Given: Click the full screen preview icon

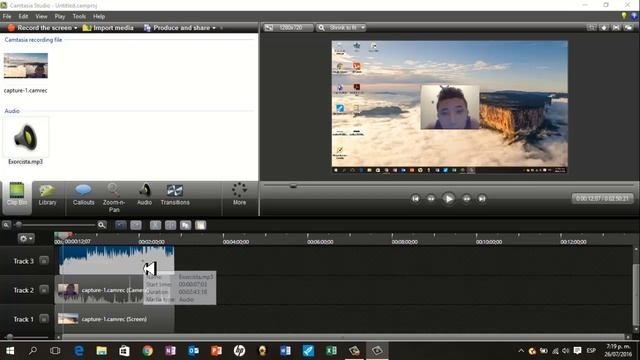Looking at the screenshot, I should [616, 28].
